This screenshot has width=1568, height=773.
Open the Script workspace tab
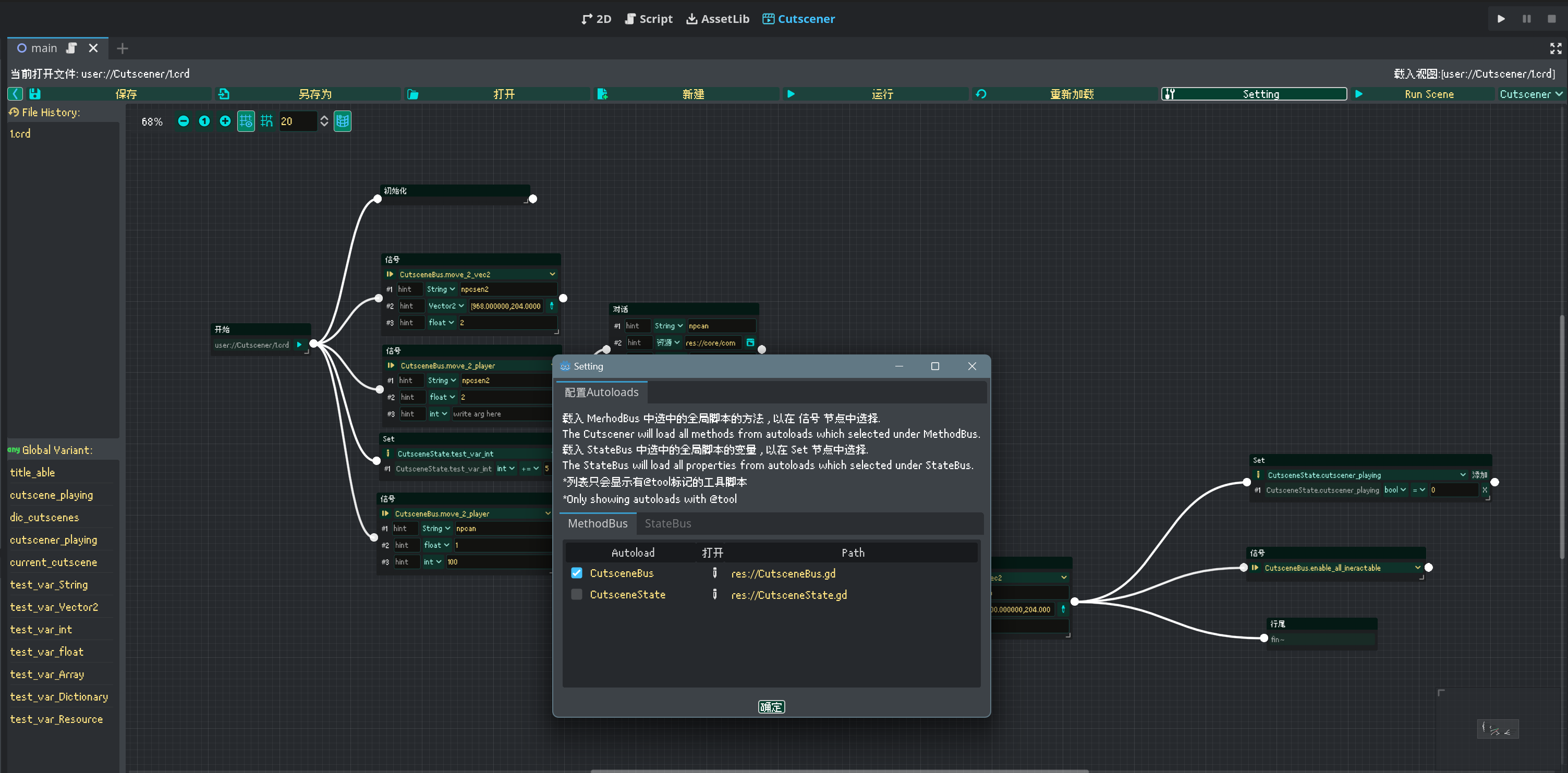649,19
